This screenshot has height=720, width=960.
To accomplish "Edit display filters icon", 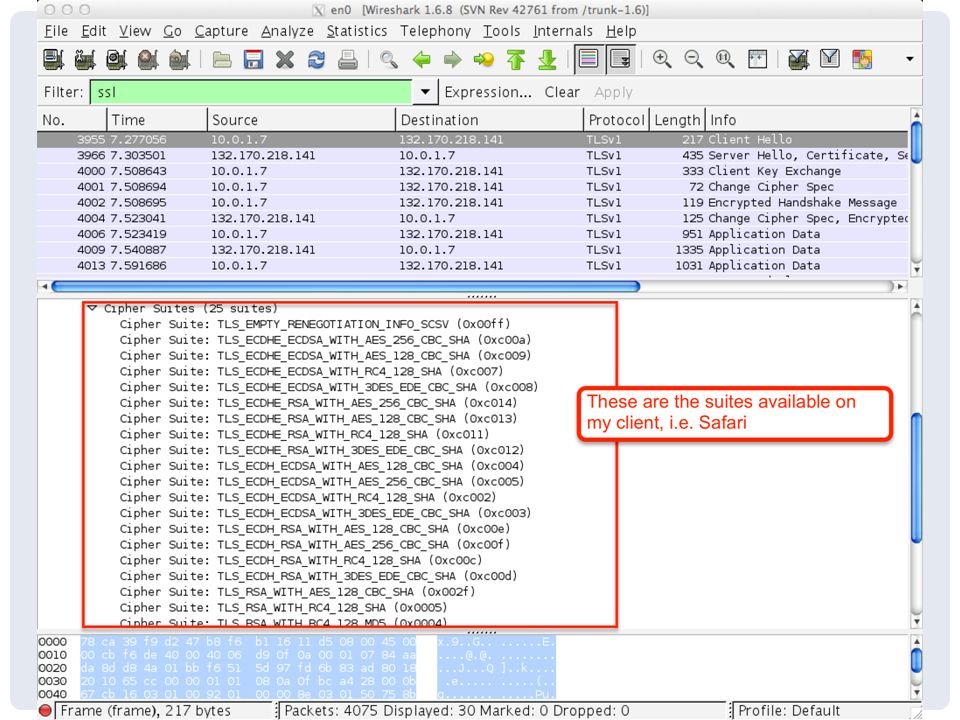I will tap(830, 59).
